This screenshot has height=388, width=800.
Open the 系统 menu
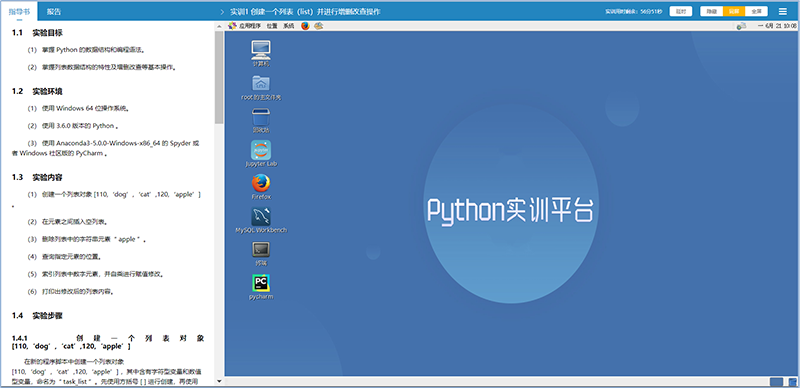(289, 26)
